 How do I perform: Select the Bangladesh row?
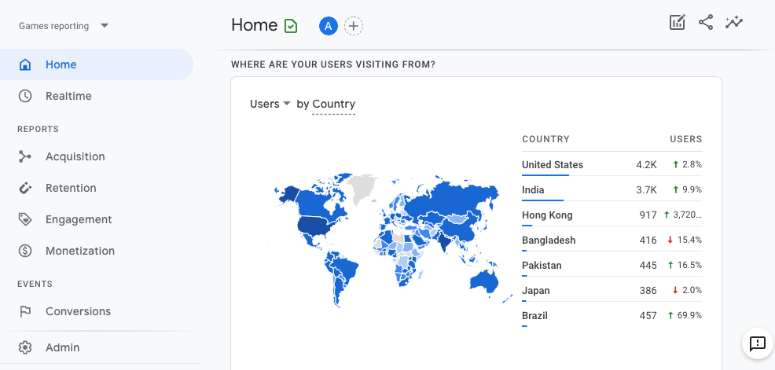click(612, 241)
